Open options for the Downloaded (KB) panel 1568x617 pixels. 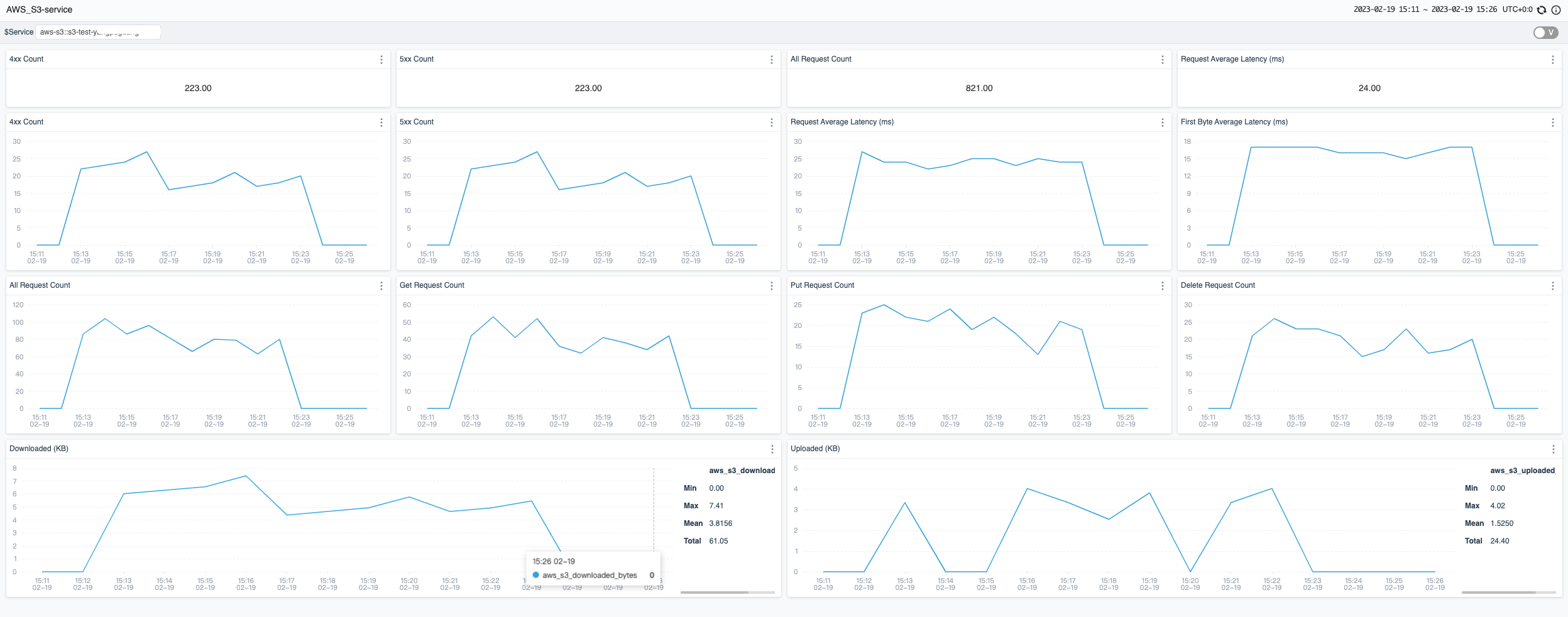pyautogui.click(x=771, y=449)
